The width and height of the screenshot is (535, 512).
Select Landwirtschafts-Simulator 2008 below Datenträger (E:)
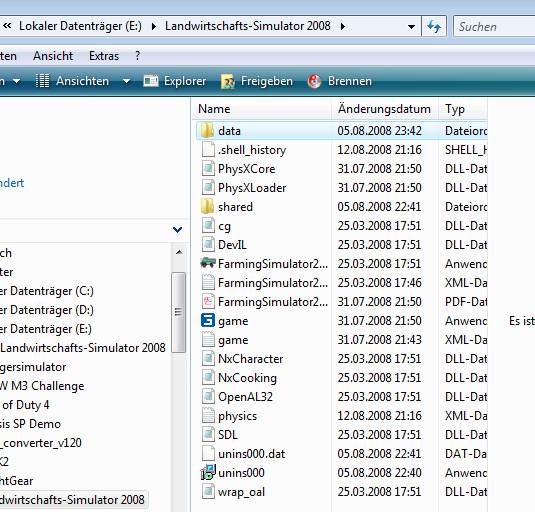pos(83,348)
